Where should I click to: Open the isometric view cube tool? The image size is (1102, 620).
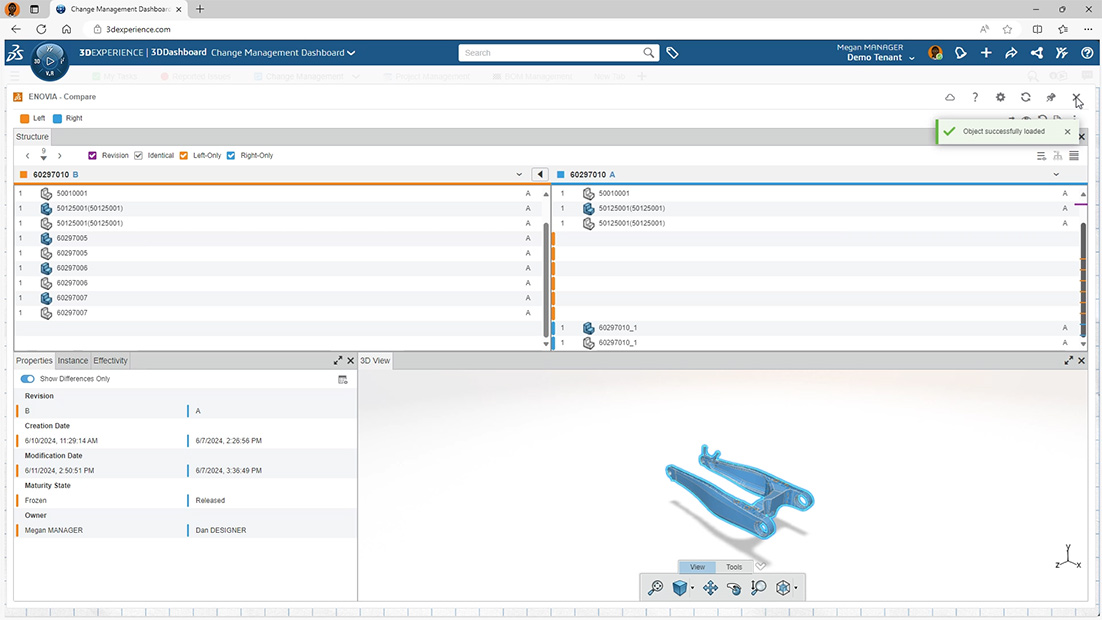click(x=783, y=587)
